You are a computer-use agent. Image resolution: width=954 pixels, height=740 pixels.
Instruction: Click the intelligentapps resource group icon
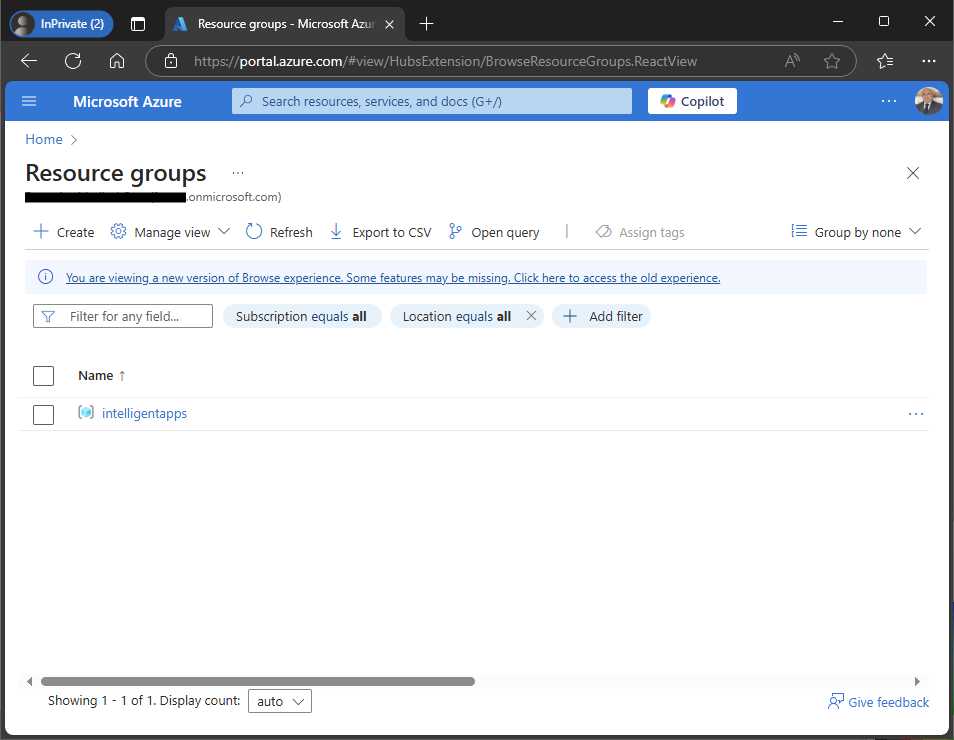(x=86, y=413)
